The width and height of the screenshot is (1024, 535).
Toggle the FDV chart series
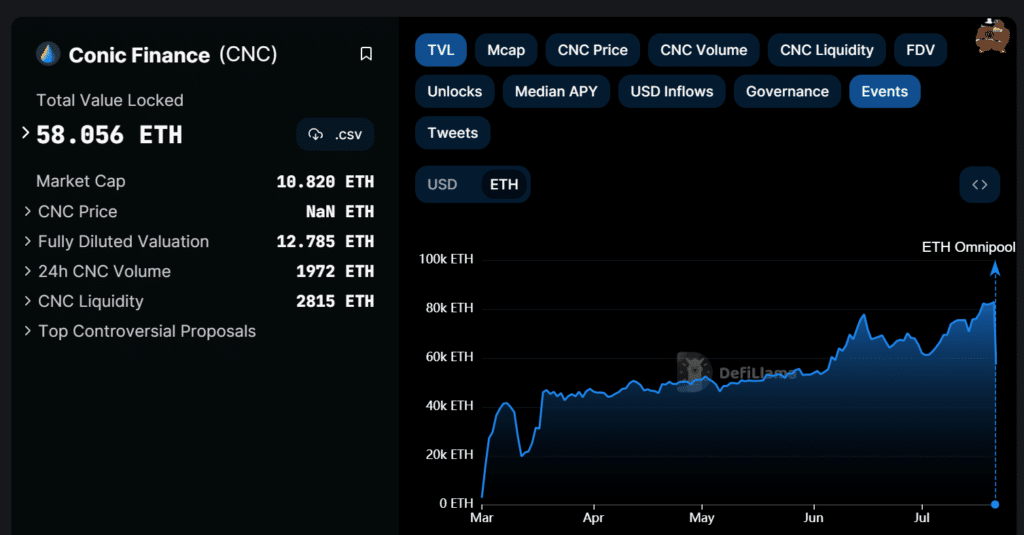click(x=920, y=50)
